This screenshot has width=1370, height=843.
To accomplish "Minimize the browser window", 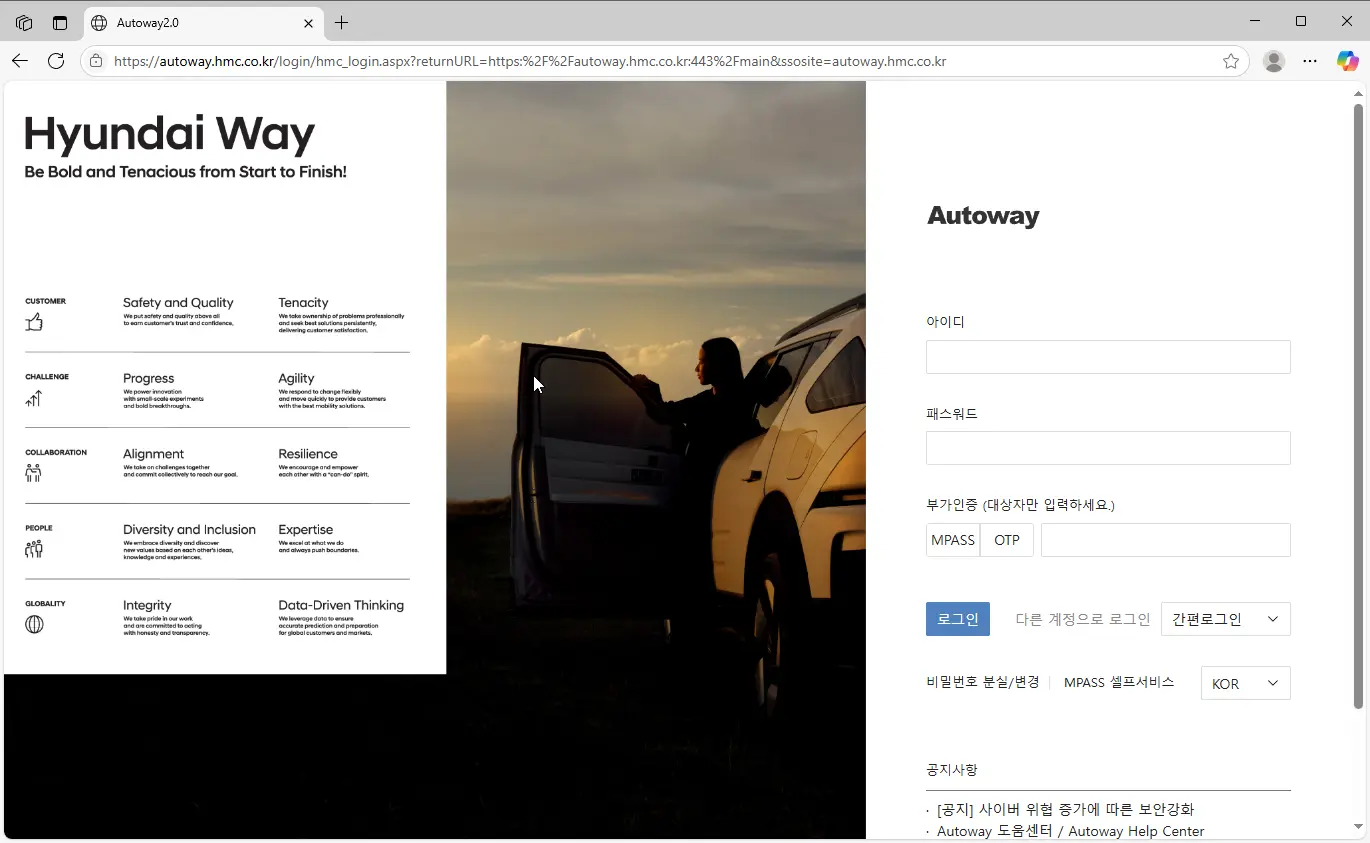I will coord(1255,21).
